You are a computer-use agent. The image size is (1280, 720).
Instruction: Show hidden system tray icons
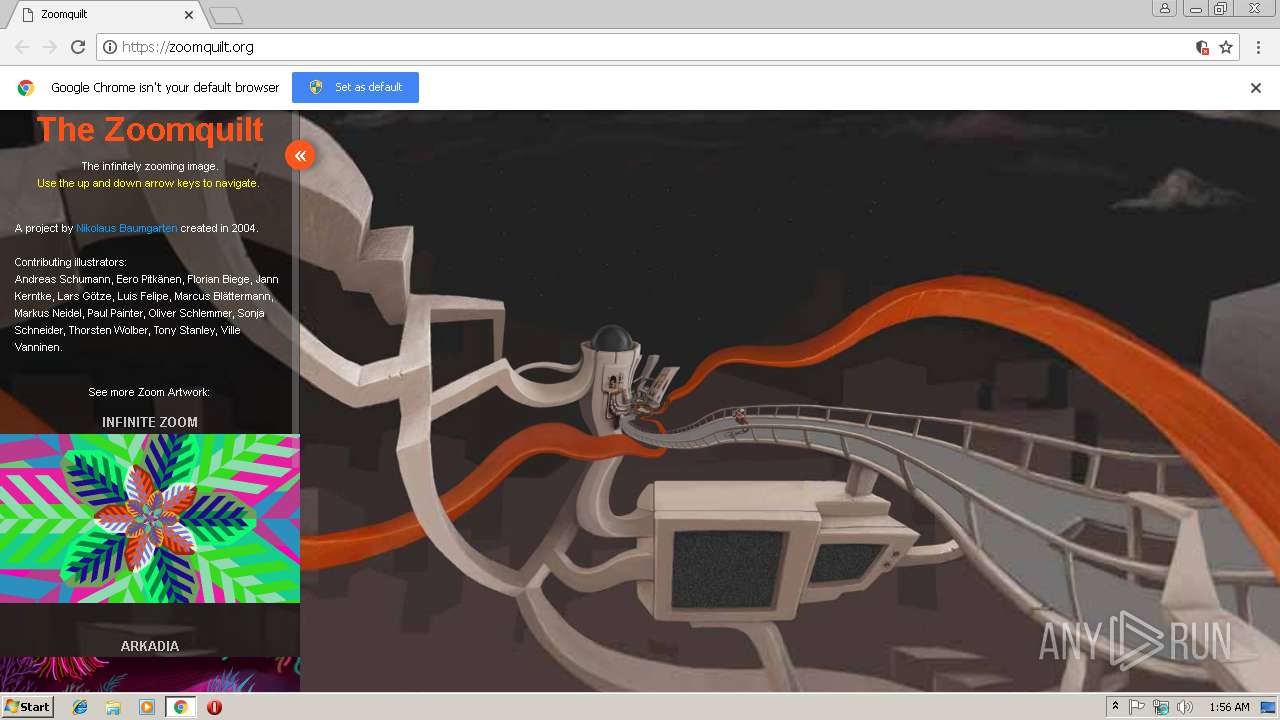click(1115, 707)
